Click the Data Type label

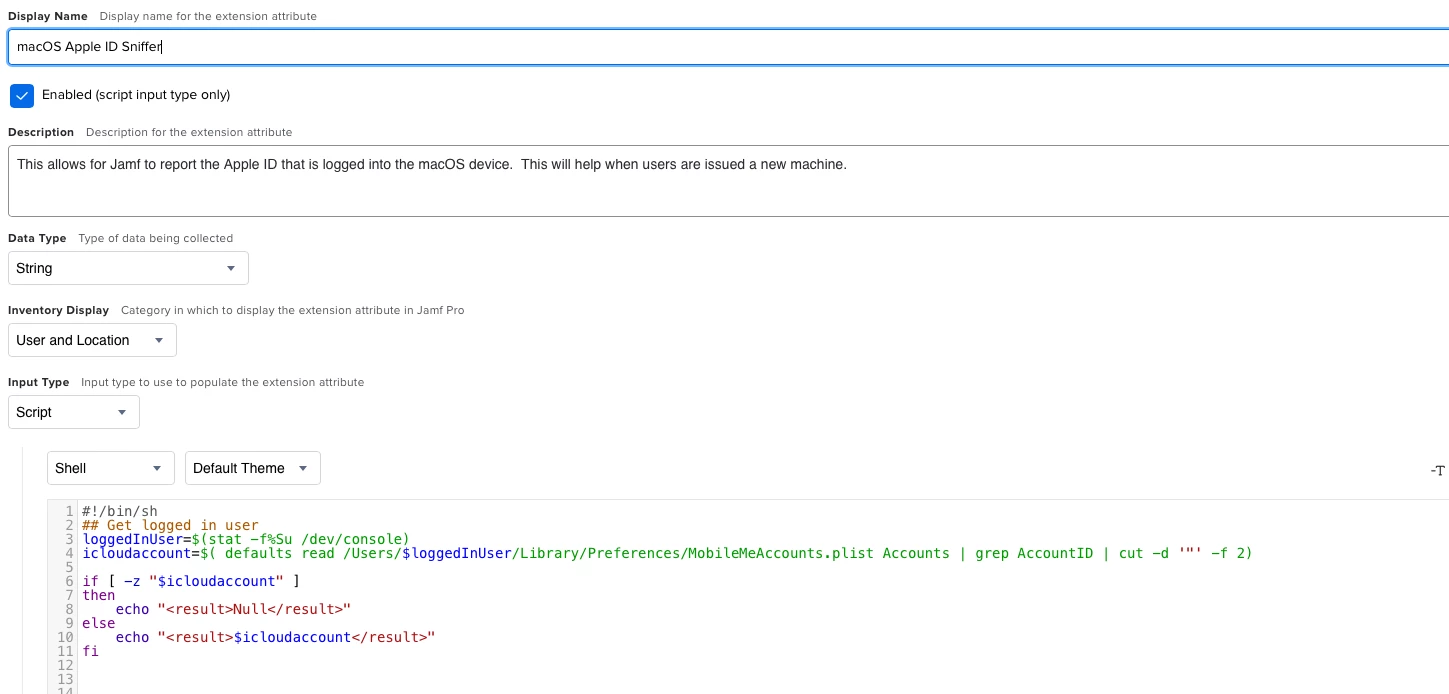coord(37,238)
